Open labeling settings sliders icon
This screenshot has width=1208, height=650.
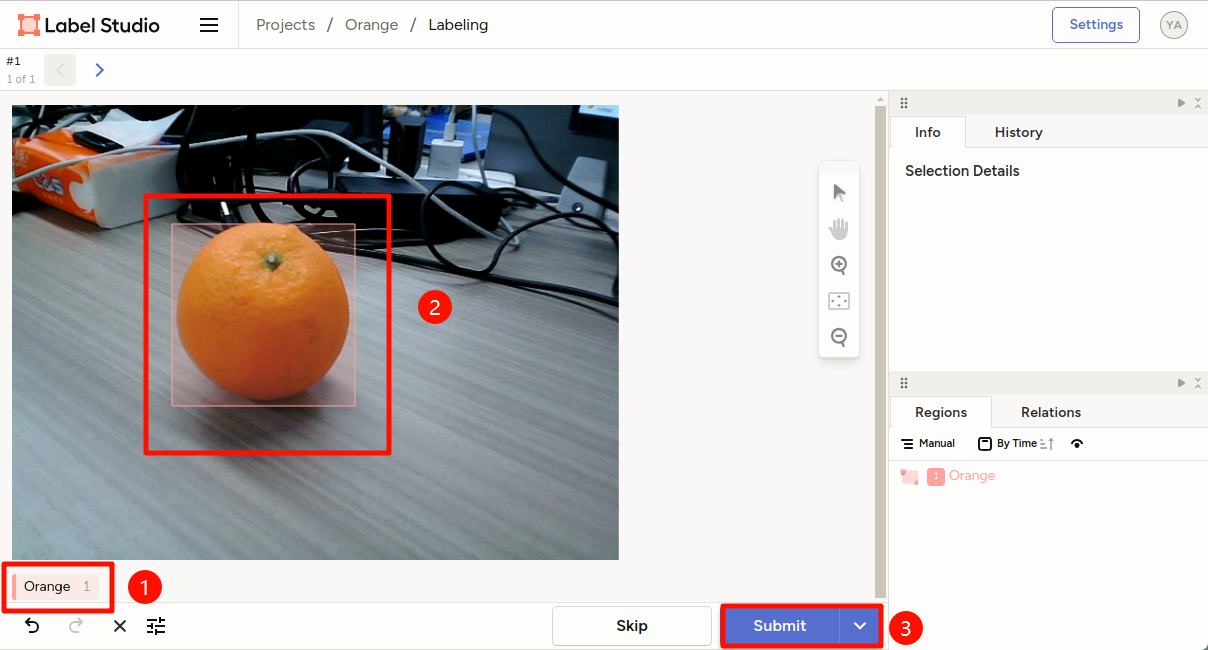156,626
